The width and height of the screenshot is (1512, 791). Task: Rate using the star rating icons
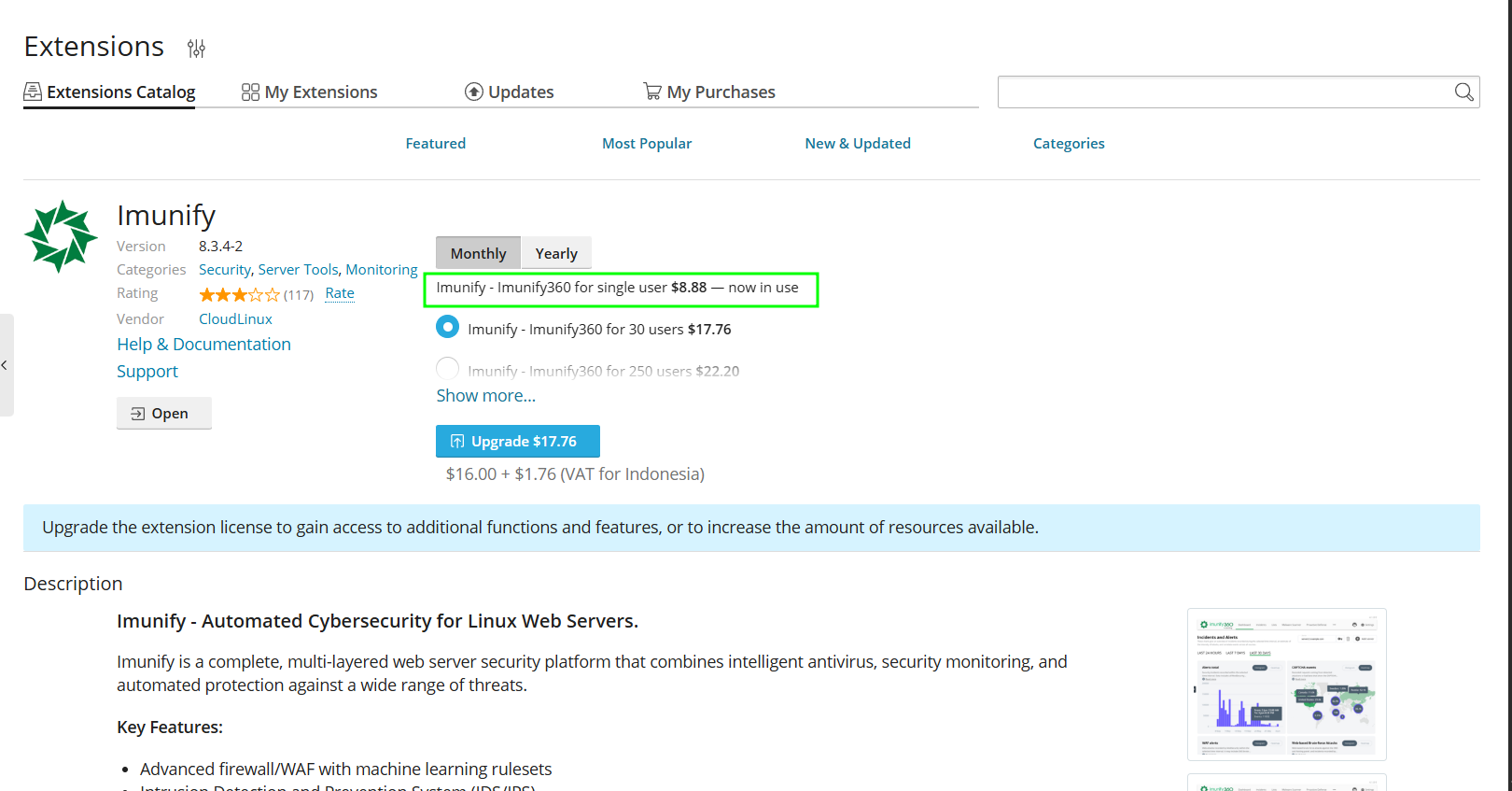(x=239, y=294)
